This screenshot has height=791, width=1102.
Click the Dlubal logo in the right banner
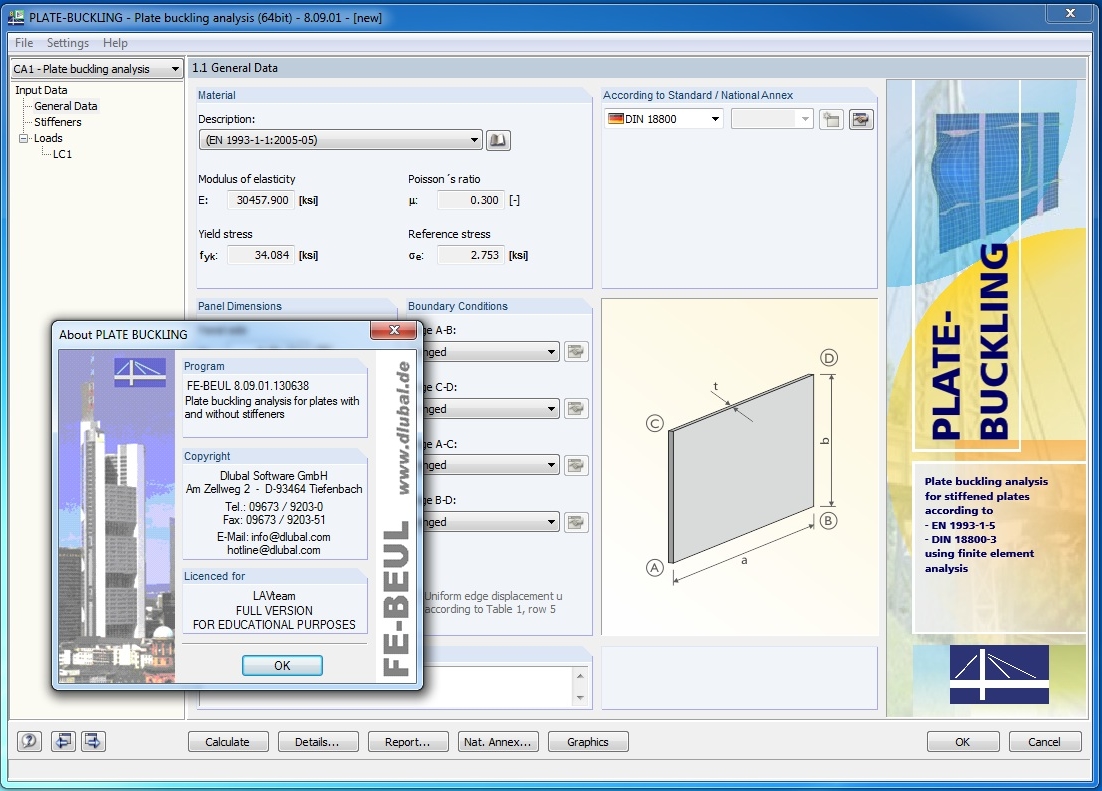point(999,674)
